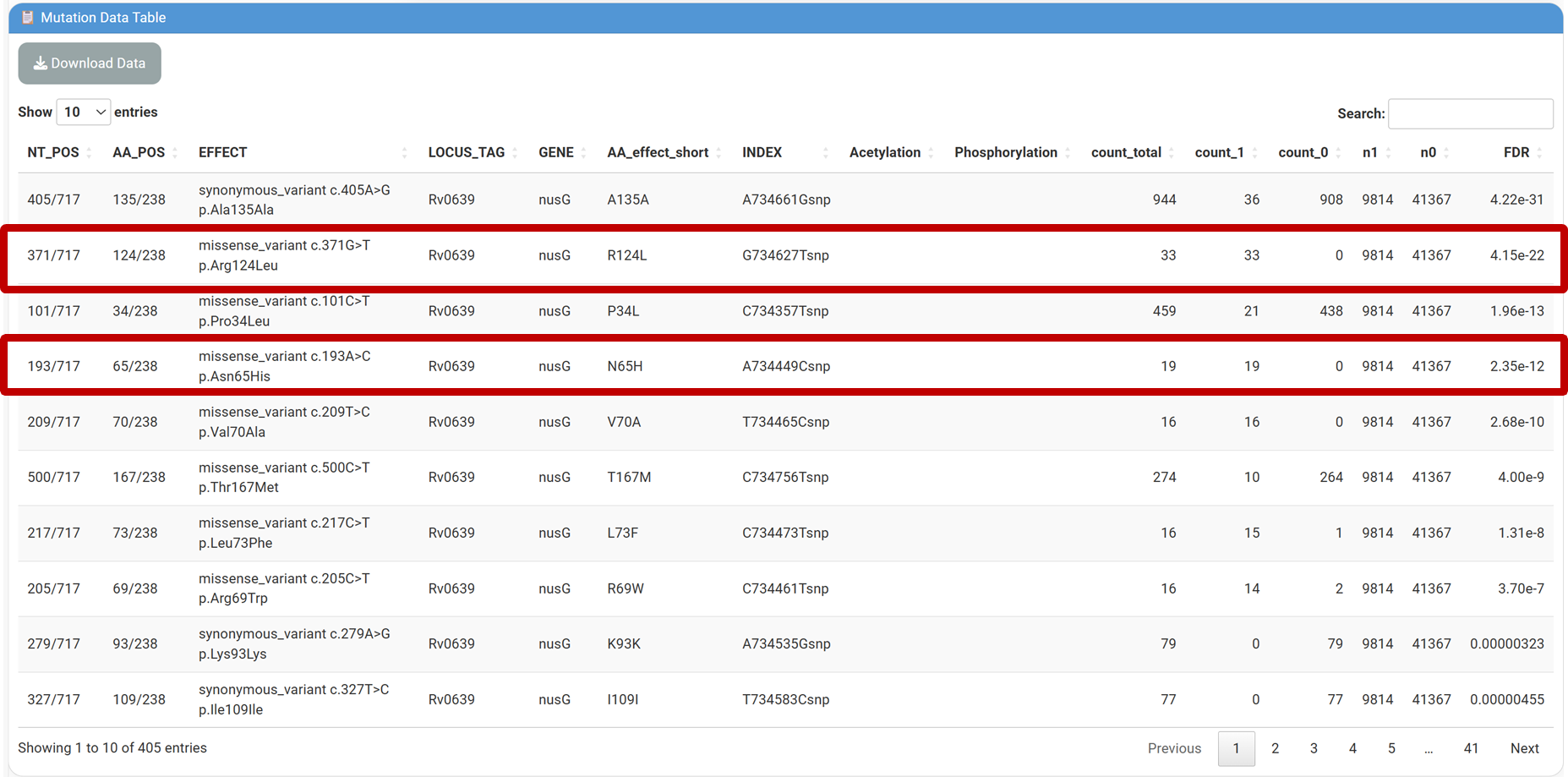Sort by the LOCUS_TAG column sort icon

pos(515,153)
